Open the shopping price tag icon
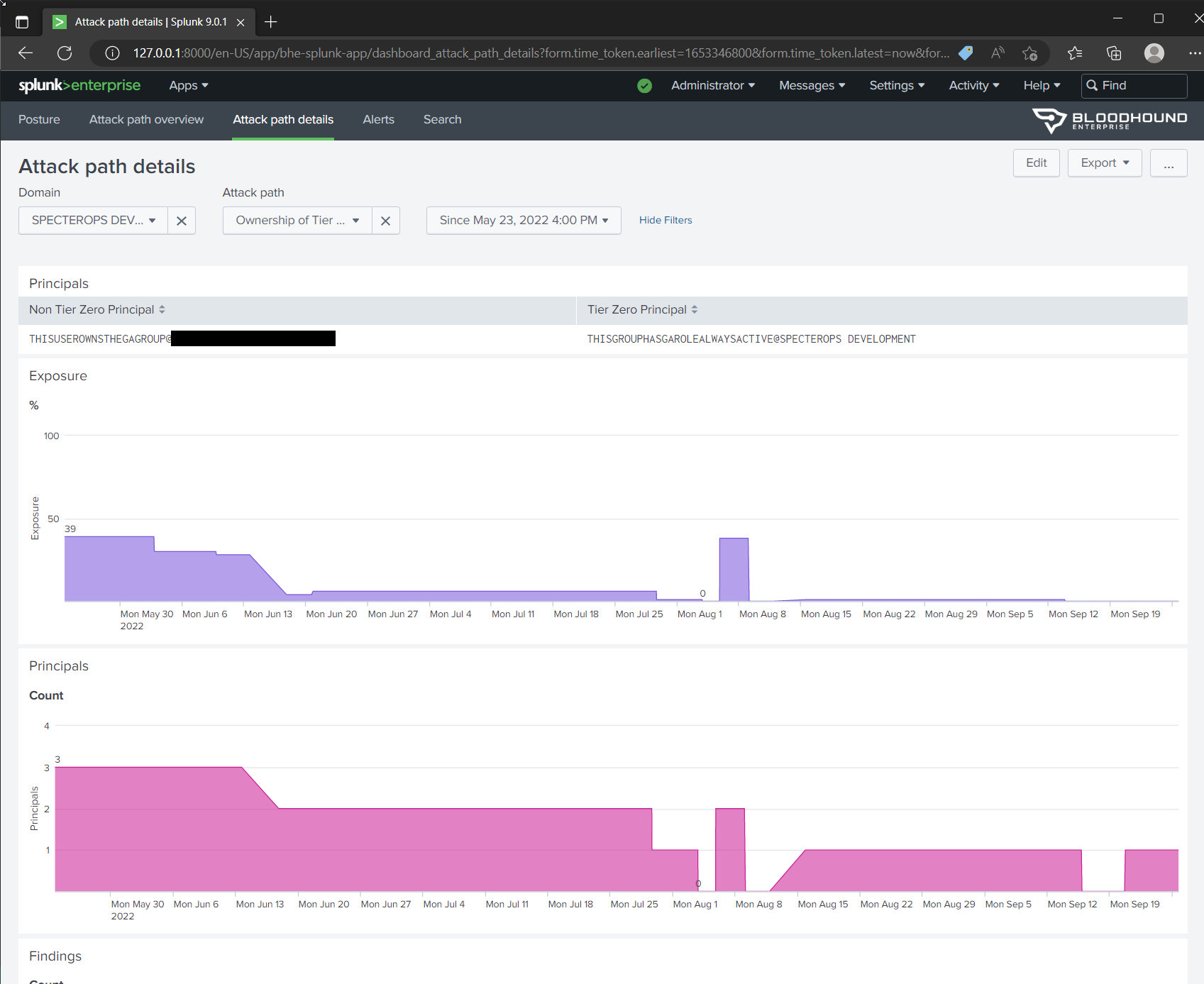1204x984 pixels. pyautogui.click(x=966, y=53)
